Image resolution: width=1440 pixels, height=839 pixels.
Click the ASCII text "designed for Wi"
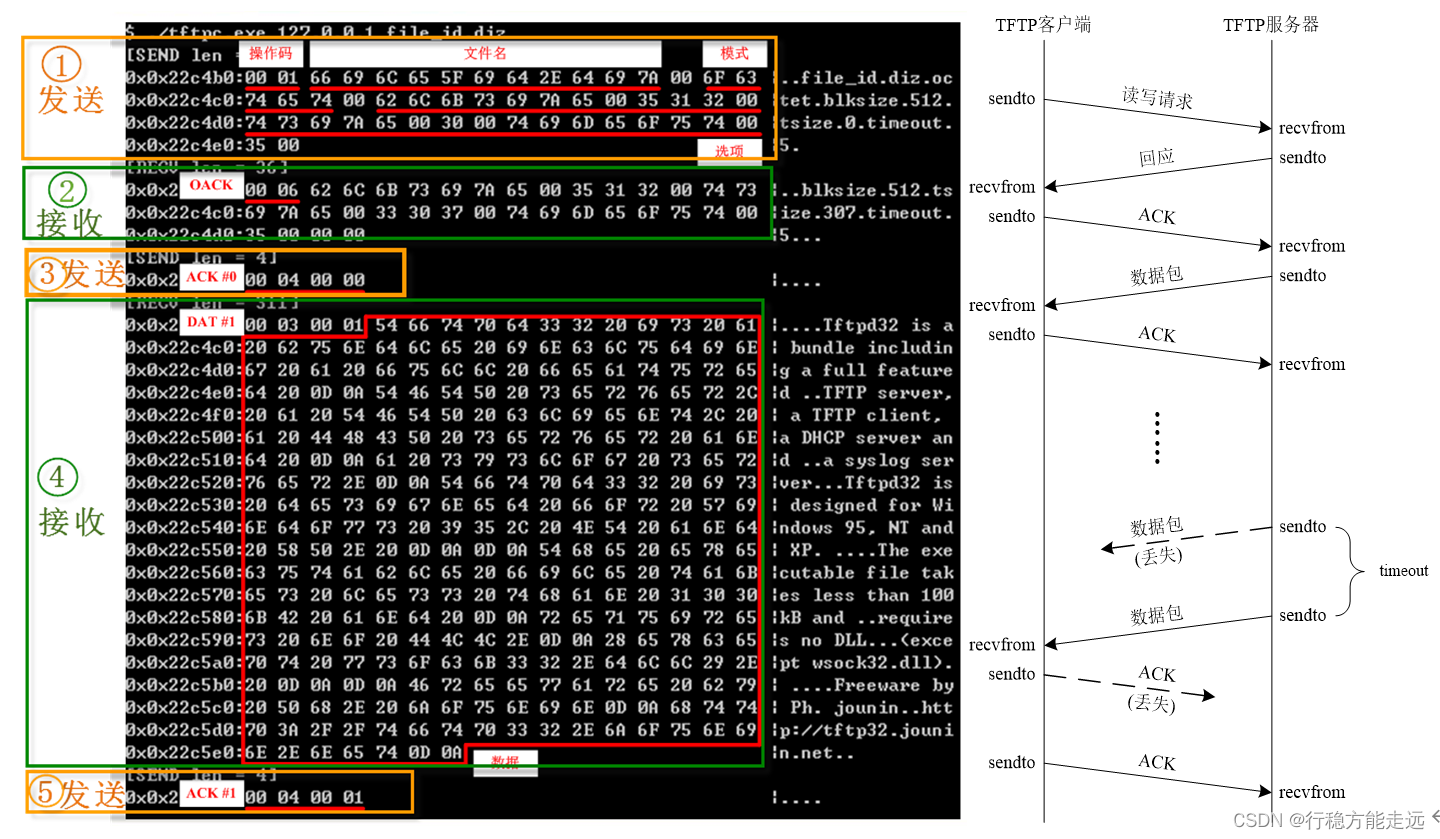[x=872, y=505]
